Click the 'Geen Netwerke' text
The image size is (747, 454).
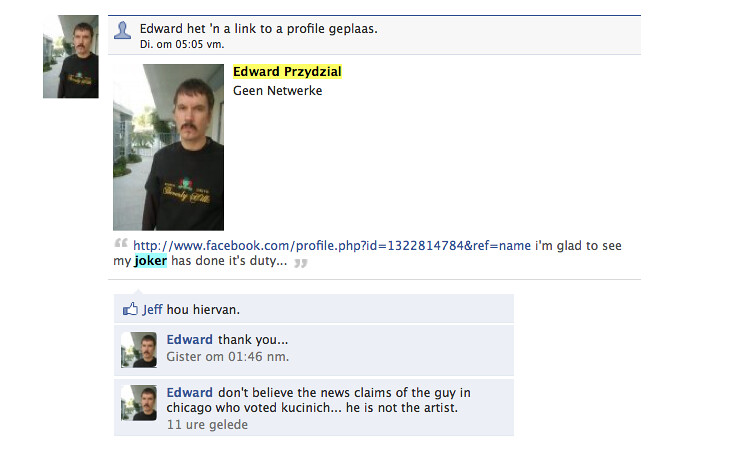[277, 91]
